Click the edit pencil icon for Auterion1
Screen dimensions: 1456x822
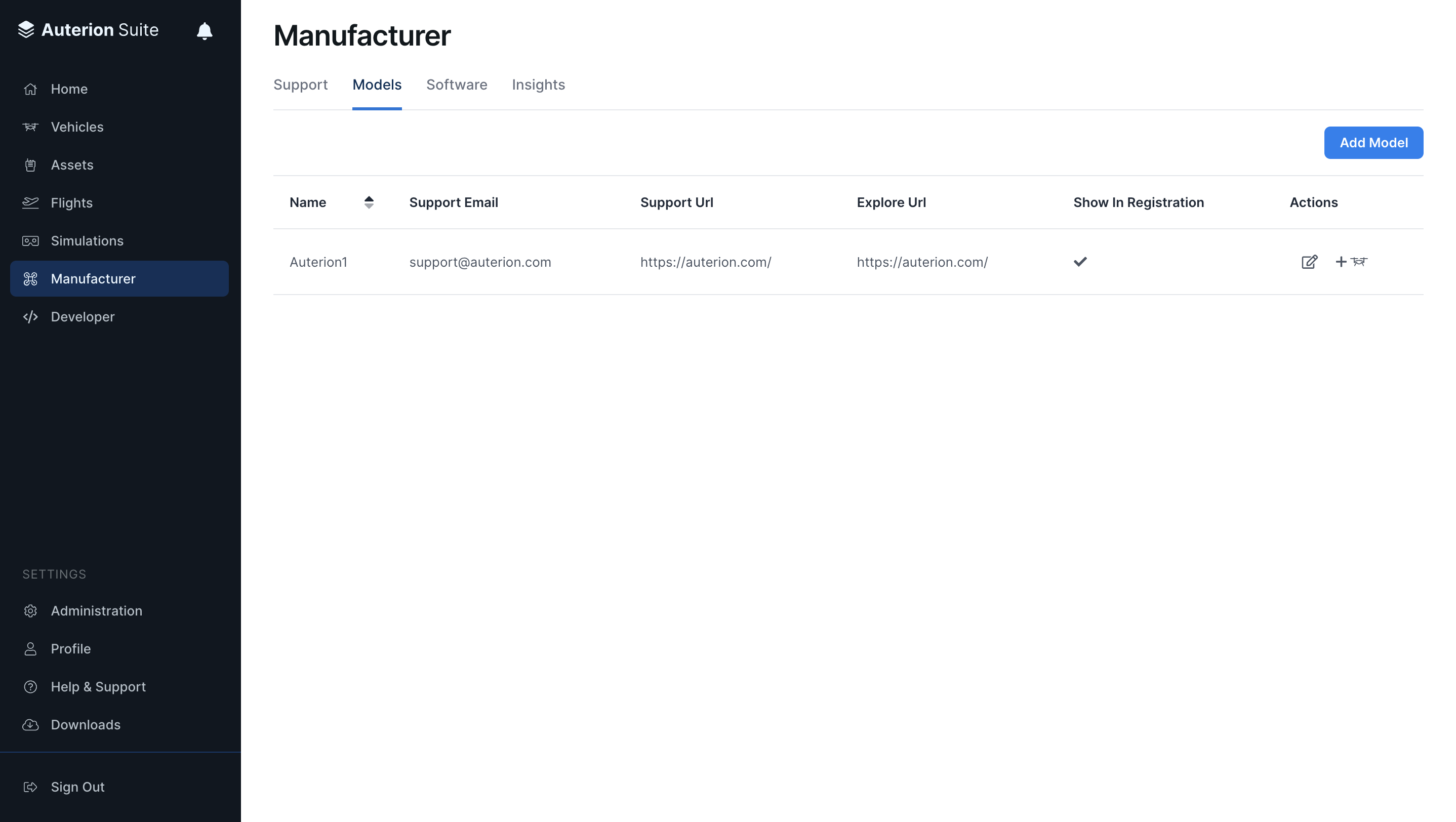coord(1309,262)
